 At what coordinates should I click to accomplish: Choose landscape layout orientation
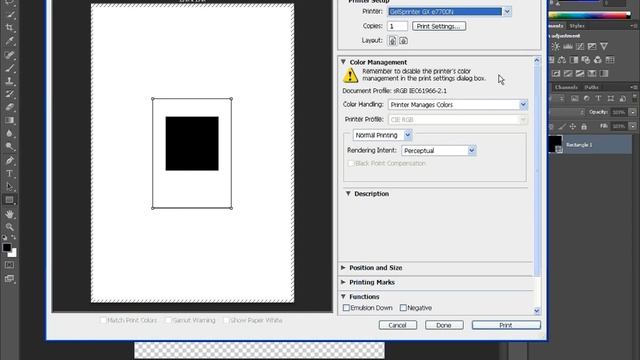pos(403,41)
